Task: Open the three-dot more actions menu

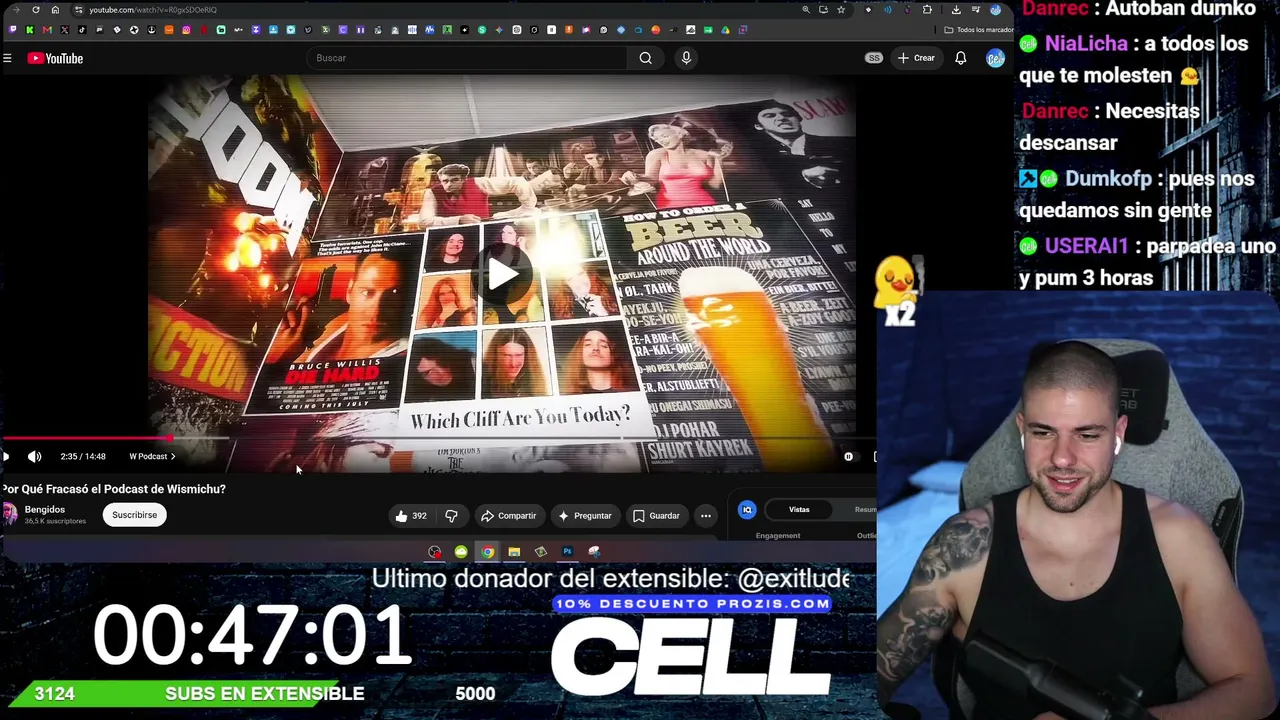Action: (x=706, y=516)
